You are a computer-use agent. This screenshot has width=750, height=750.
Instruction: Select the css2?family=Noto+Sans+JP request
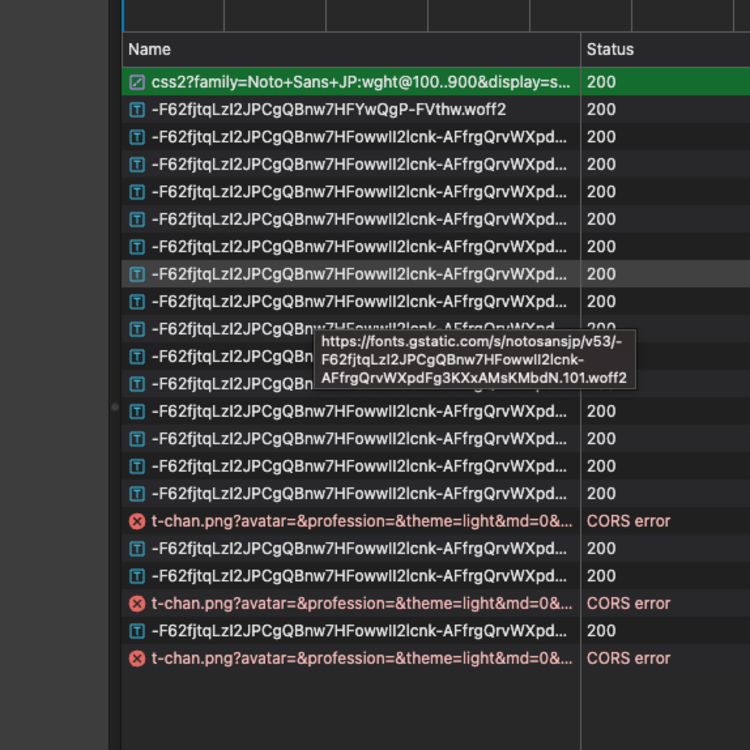[362, 82]
